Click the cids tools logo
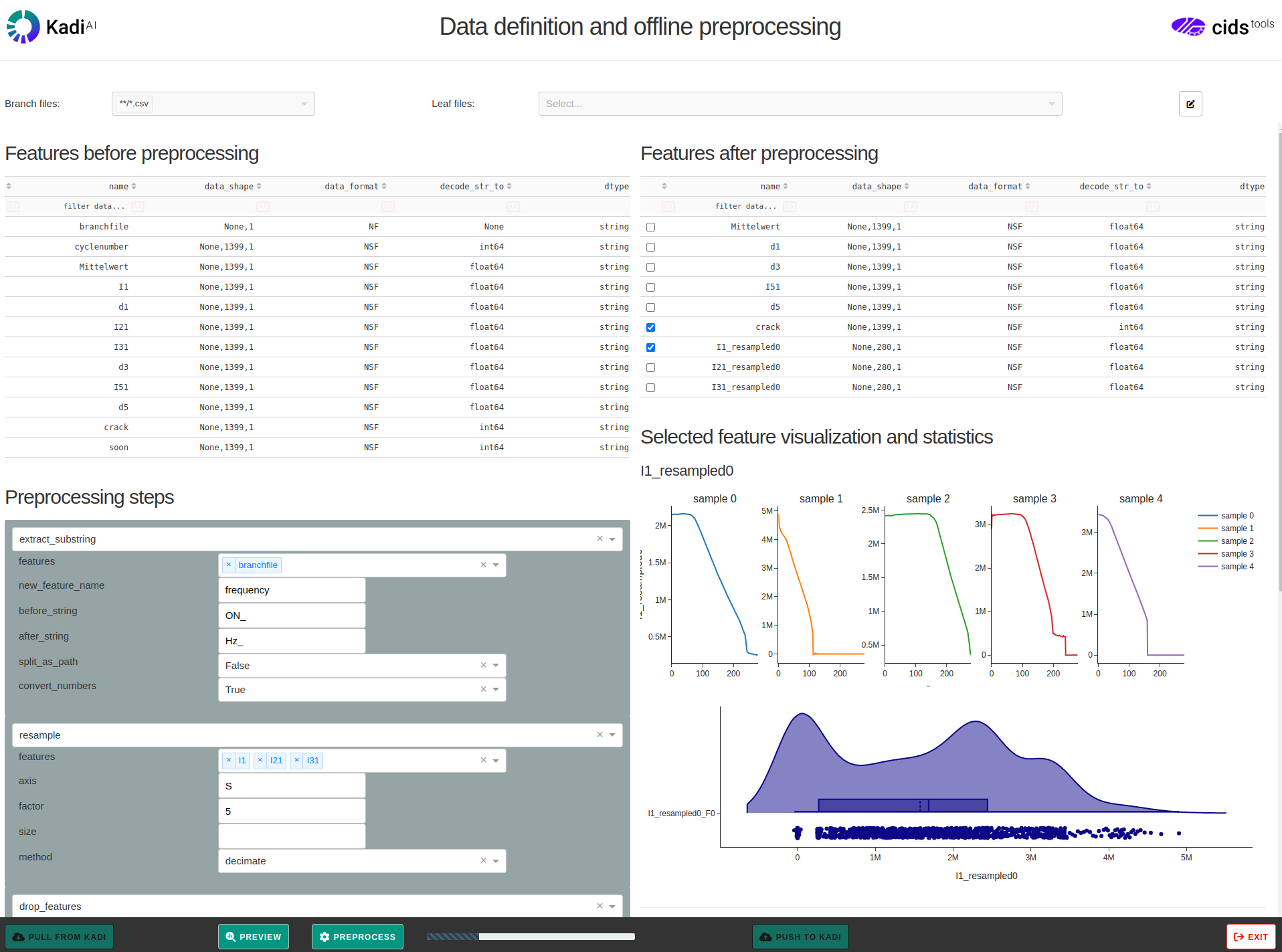 coord(1222,27)
